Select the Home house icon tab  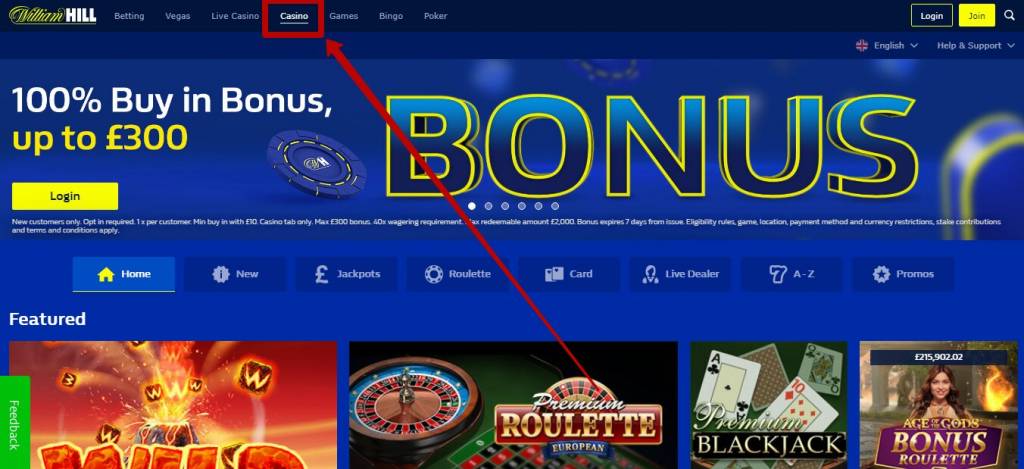pos(123,274)
